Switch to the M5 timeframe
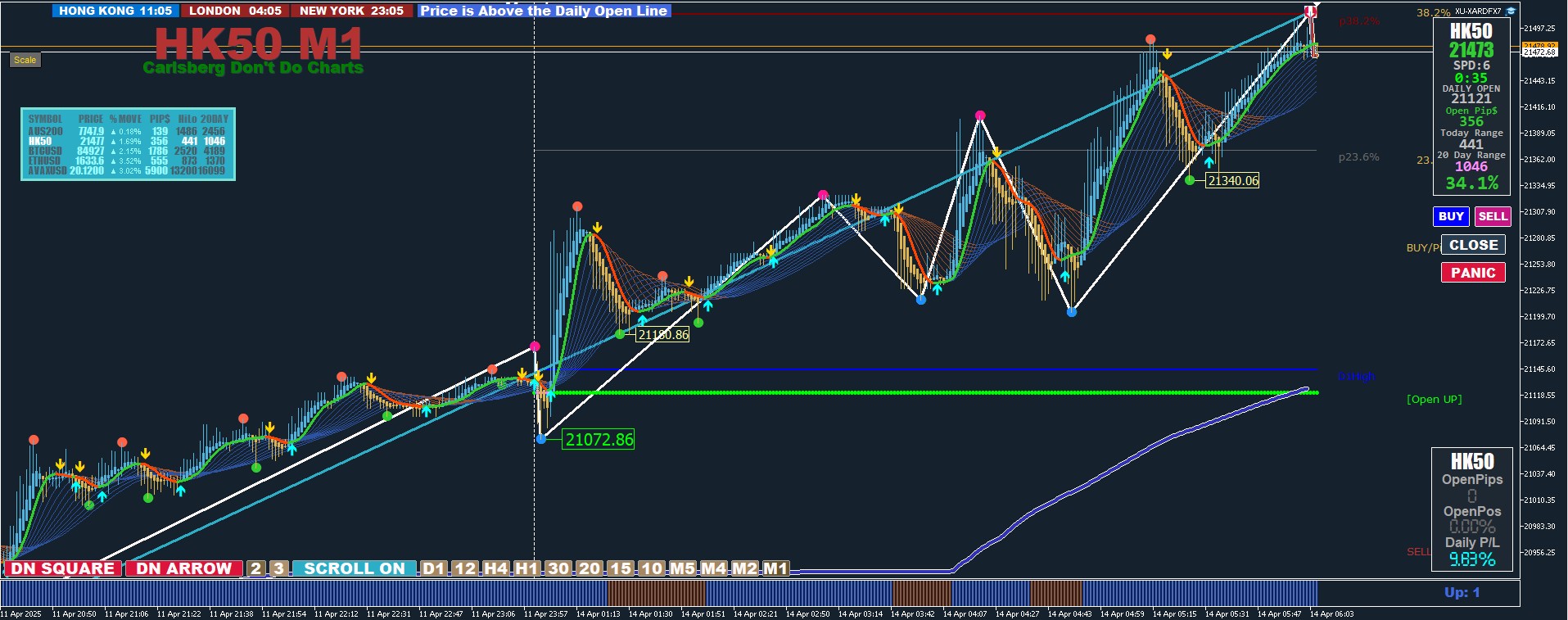The height and width of the screenshot is (620, 1568). (x=682, y=568)
